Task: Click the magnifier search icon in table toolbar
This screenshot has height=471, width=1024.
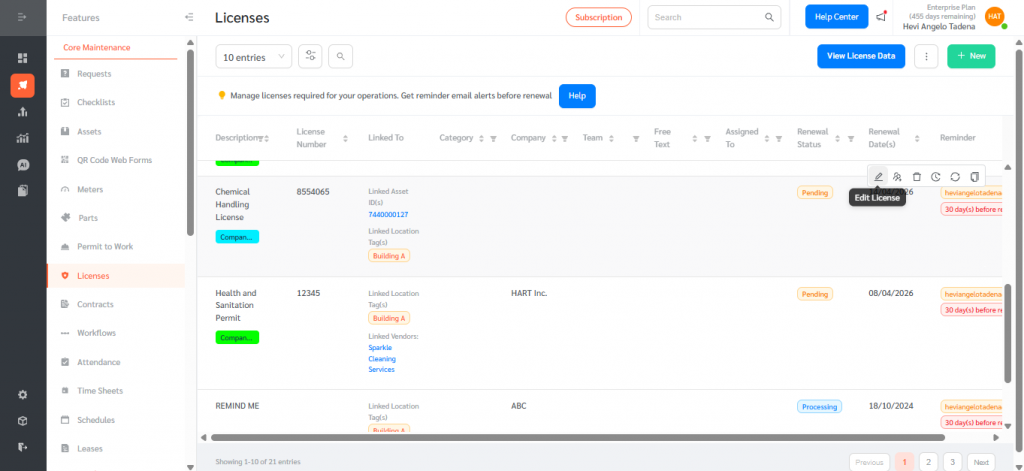Action: coord(340,57)
